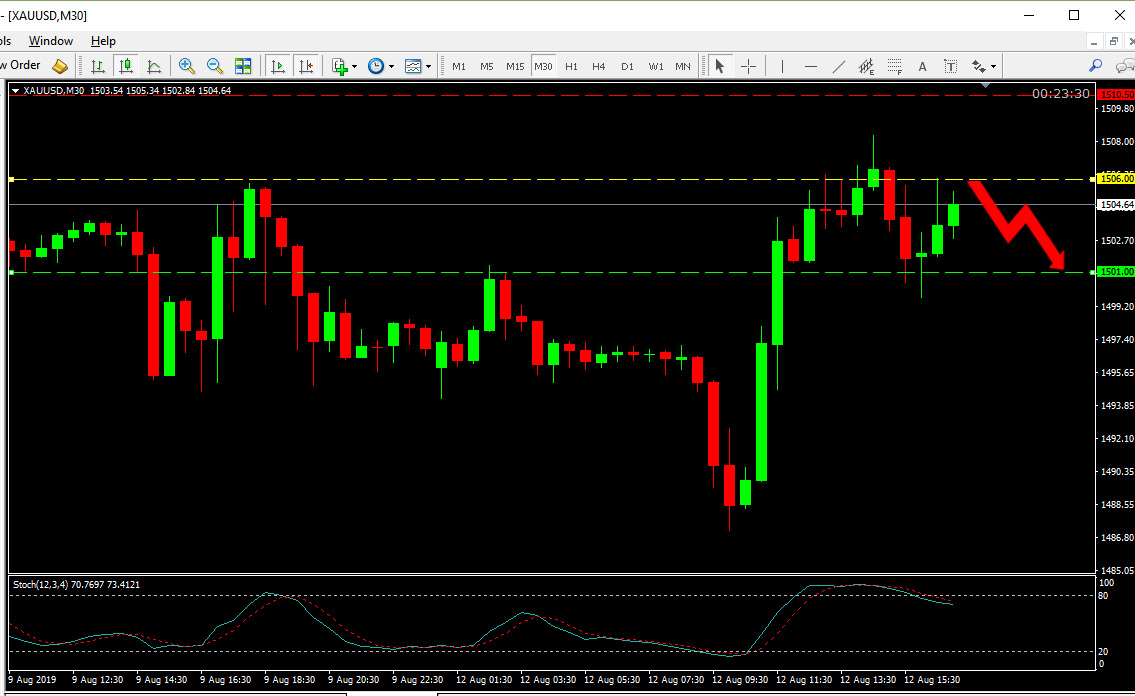This screenshot has width=1135, height=696.
Task: Select the M5 timeframe
Action: [x=486, y=66]
